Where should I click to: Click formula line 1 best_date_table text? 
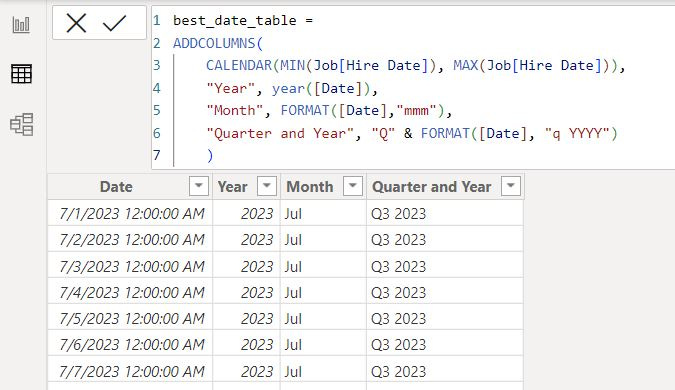[235, 21]
